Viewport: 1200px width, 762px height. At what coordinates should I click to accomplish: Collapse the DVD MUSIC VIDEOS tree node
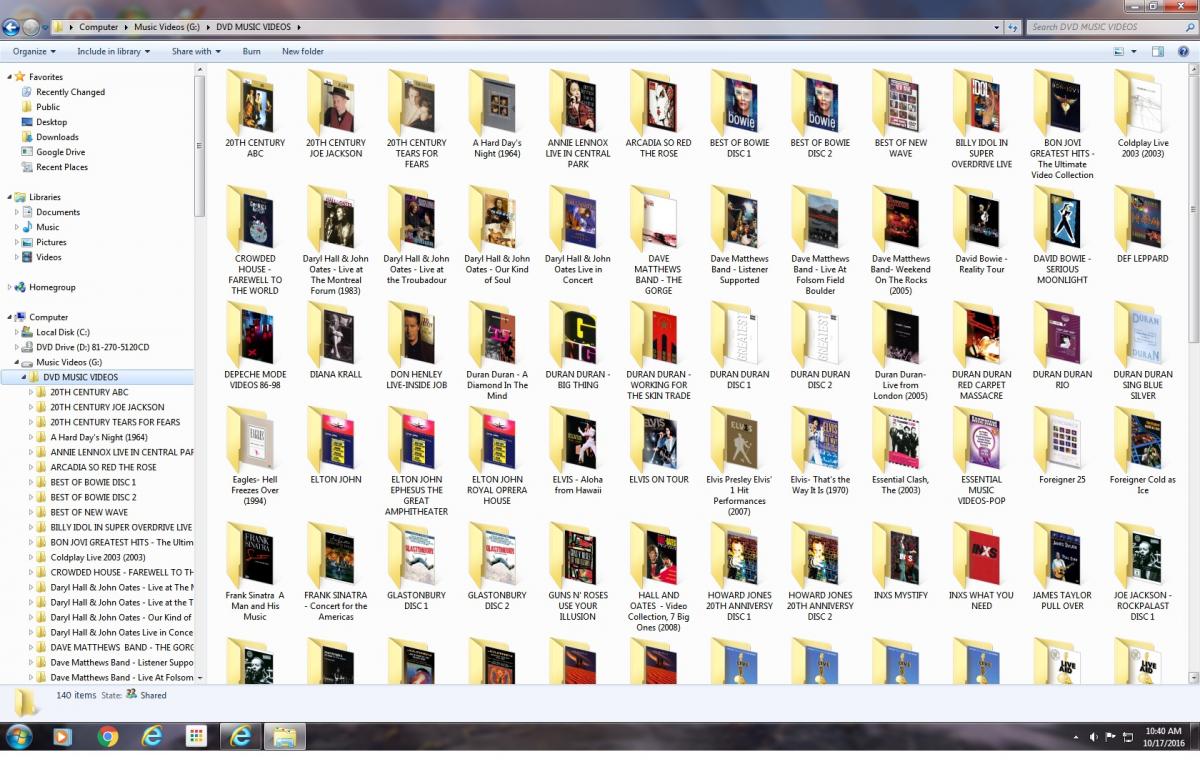point(24,377)
